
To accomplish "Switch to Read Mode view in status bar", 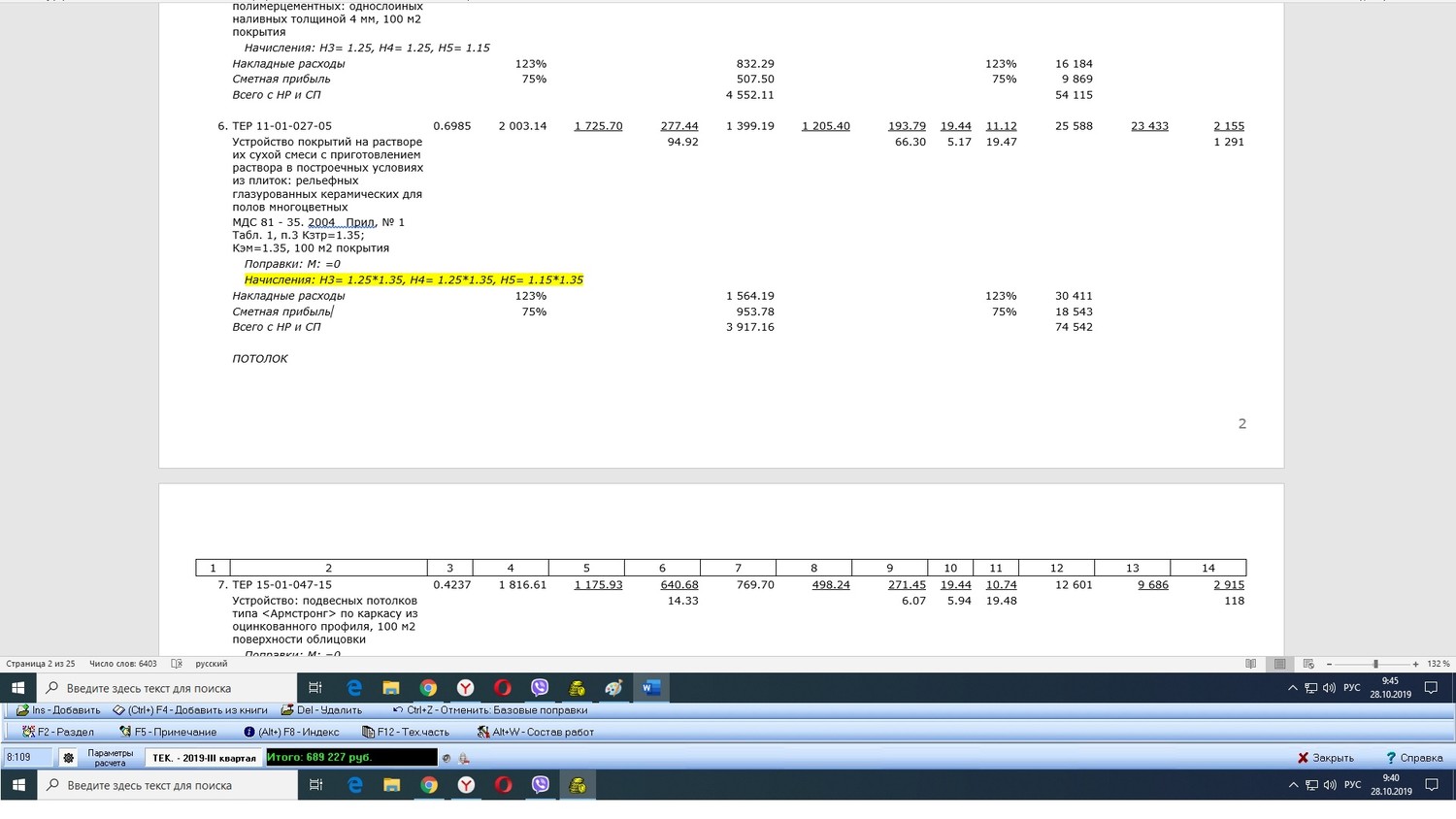I will 1250,664.
